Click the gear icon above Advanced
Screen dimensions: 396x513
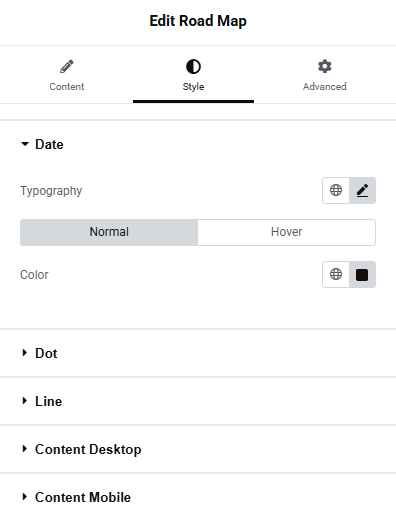(325, 66)
